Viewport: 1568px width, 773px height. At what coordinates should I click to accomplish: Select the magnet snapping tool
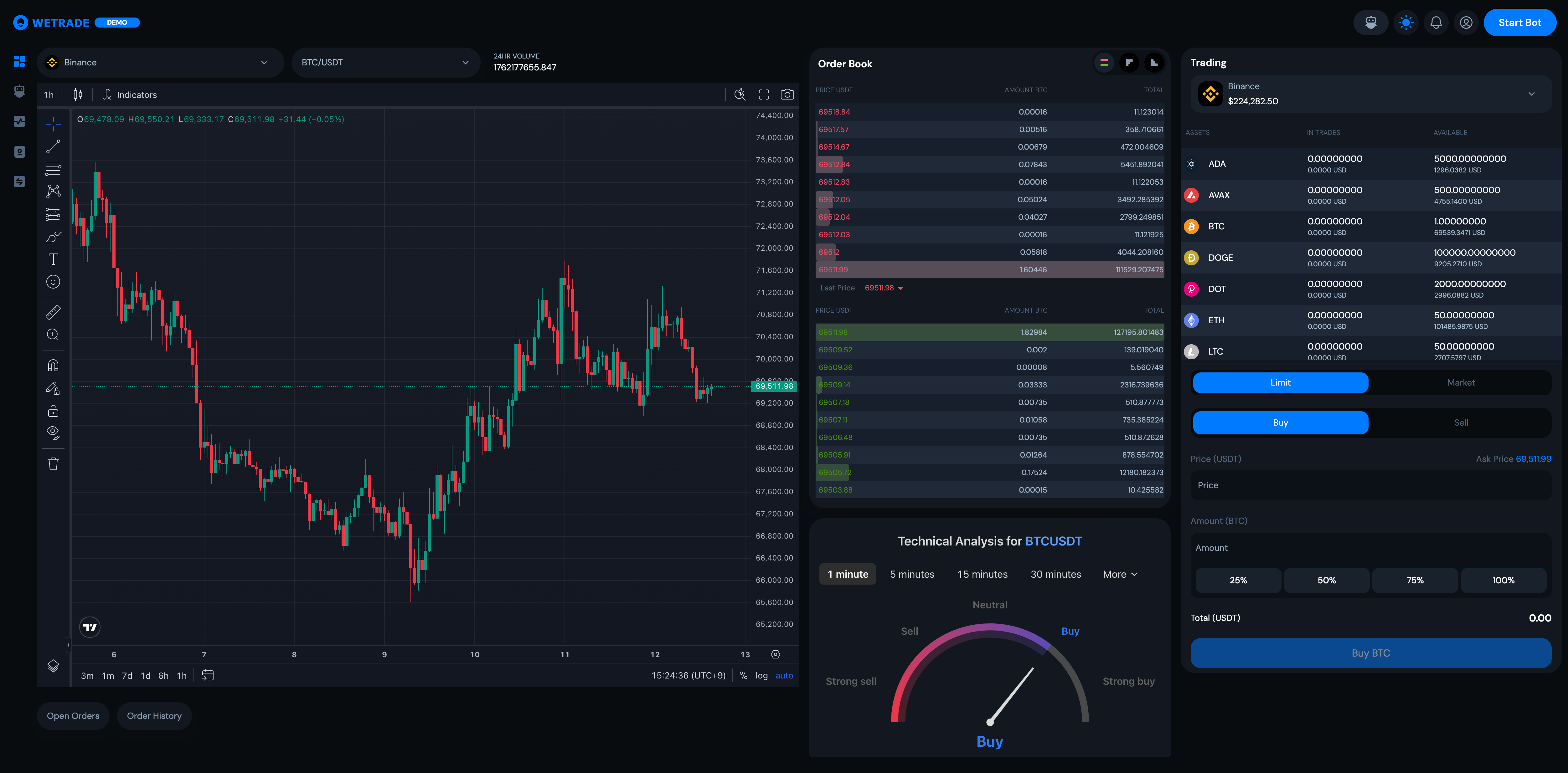(x=54, y=365)
